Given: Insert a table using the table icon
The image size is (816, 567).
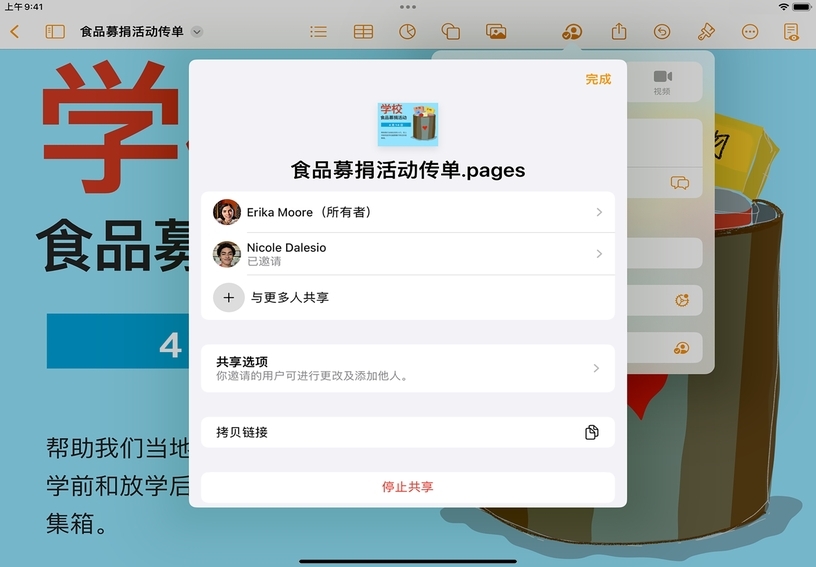Looking at the screenshot, I should [363, 32].
